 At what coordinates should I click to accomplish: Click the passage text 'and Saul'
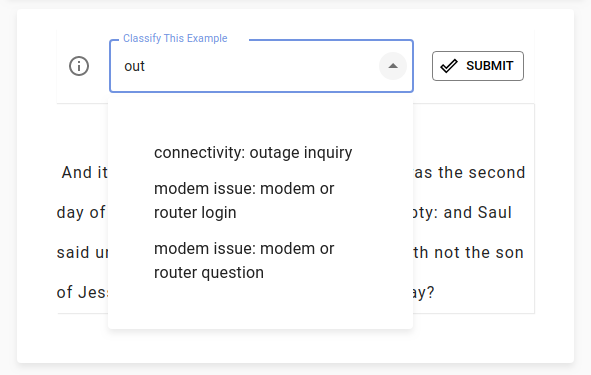[478, 213]
